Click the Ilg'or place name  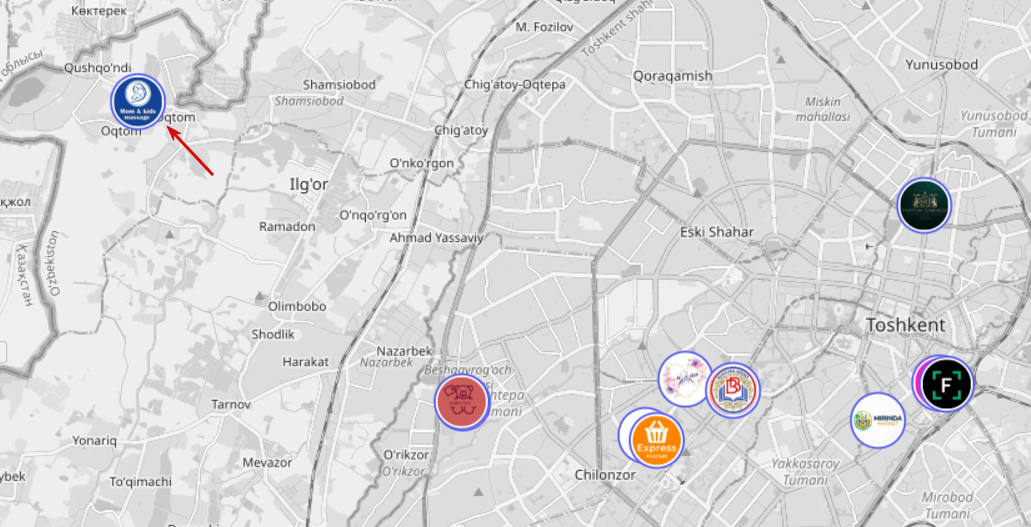click(309, 184)
